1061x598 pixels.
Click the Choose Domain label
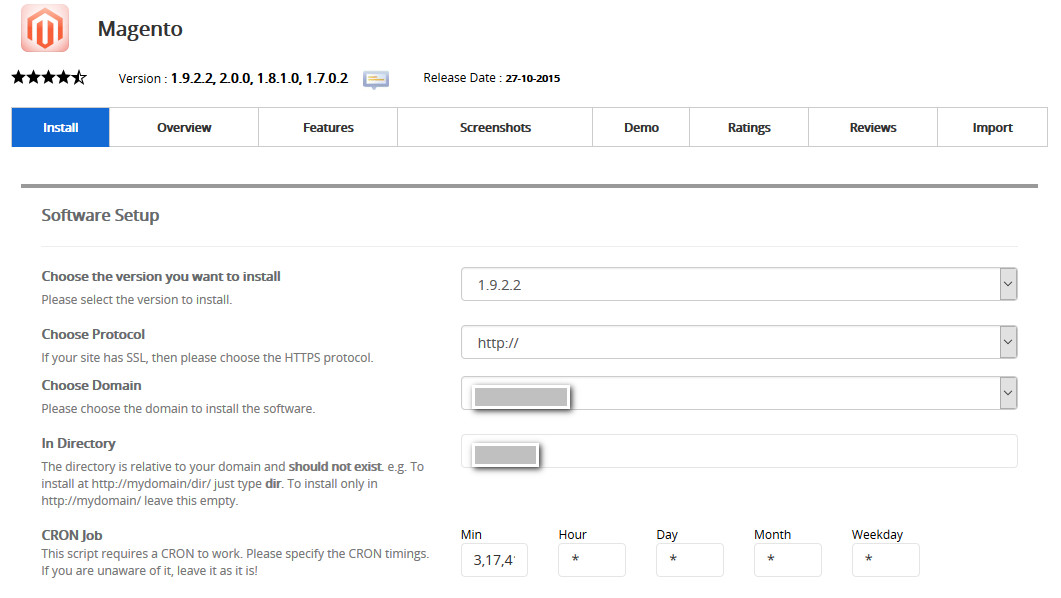[x=91, y=385]
